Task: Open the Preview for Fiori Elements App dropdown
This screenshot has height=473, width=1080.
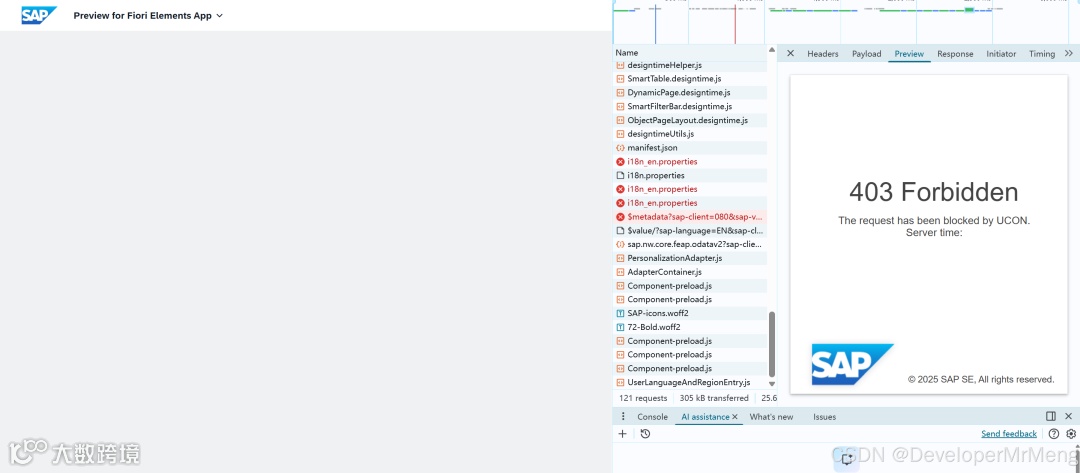Action: (148, 15)
